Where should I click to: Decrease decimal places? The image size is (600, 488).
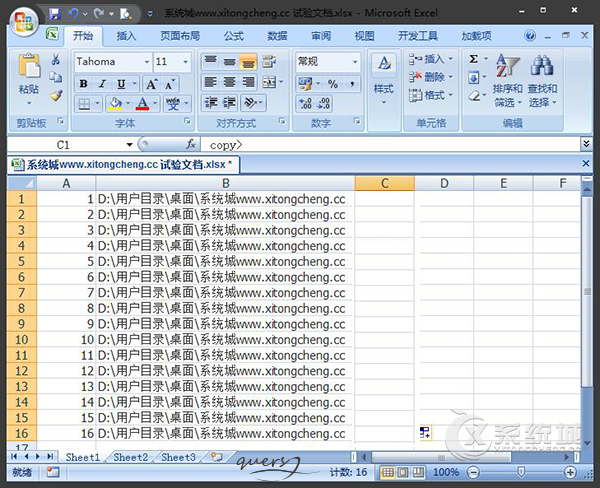coord(324,103)
